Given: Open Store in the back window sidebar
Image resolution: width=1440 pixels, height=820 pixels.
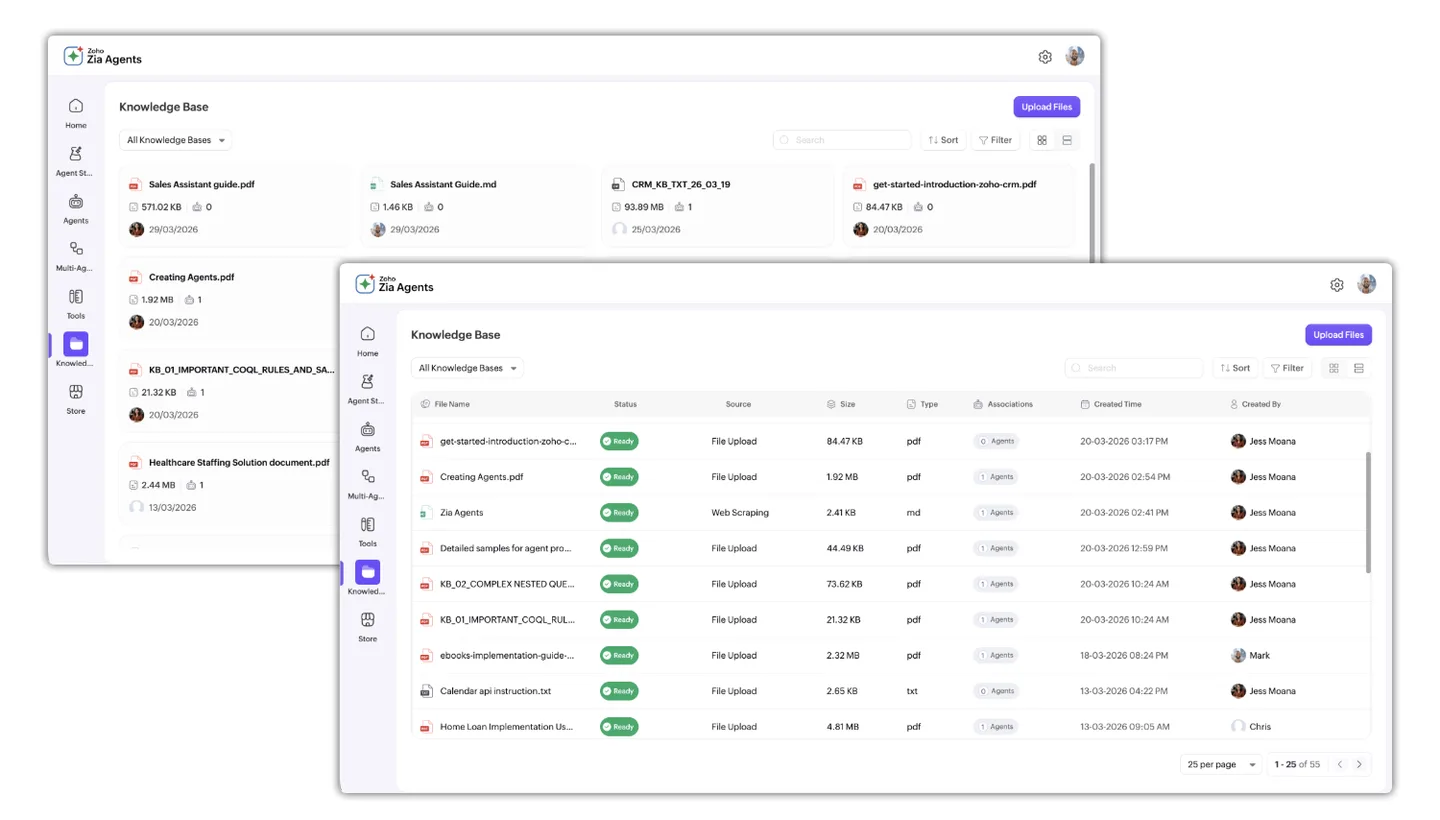Looking at the screenshot, I should click(76, 398).
